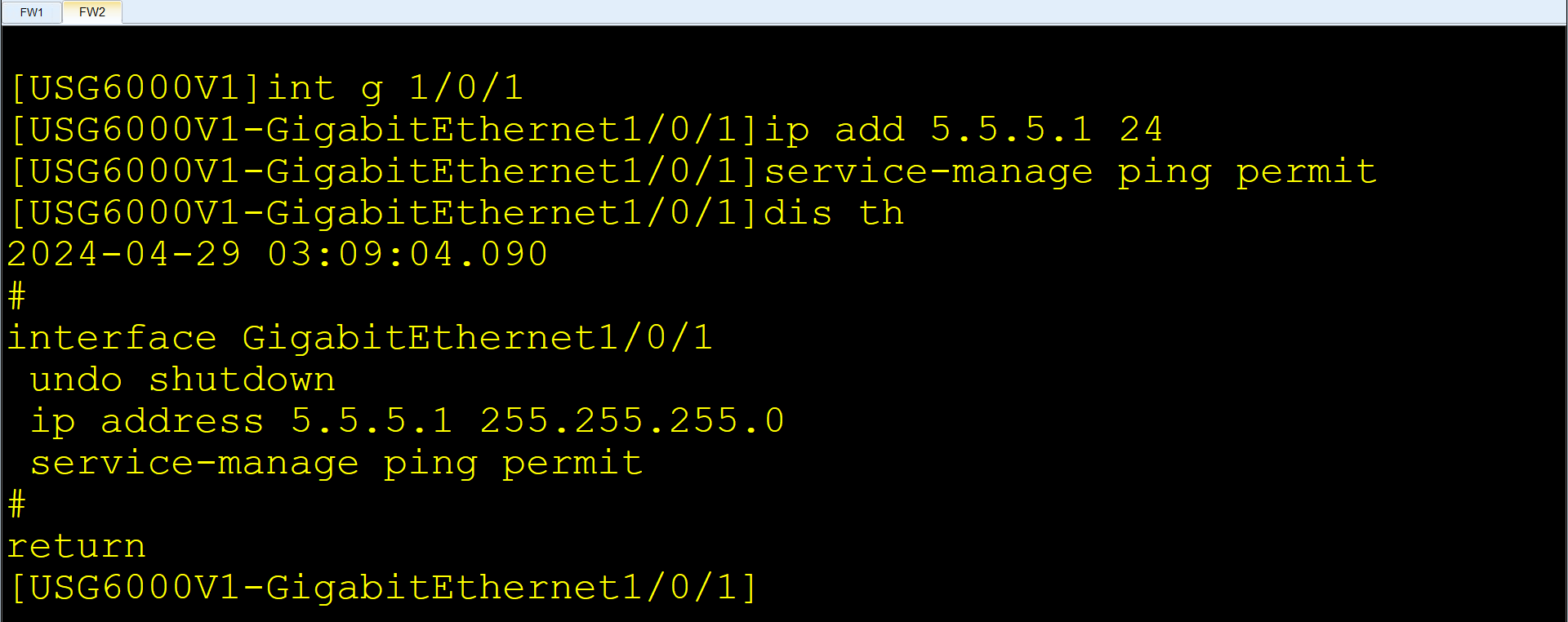Click the '[USG6000V1]' device prompt text
1568x622 pixels.
point(131,87)
